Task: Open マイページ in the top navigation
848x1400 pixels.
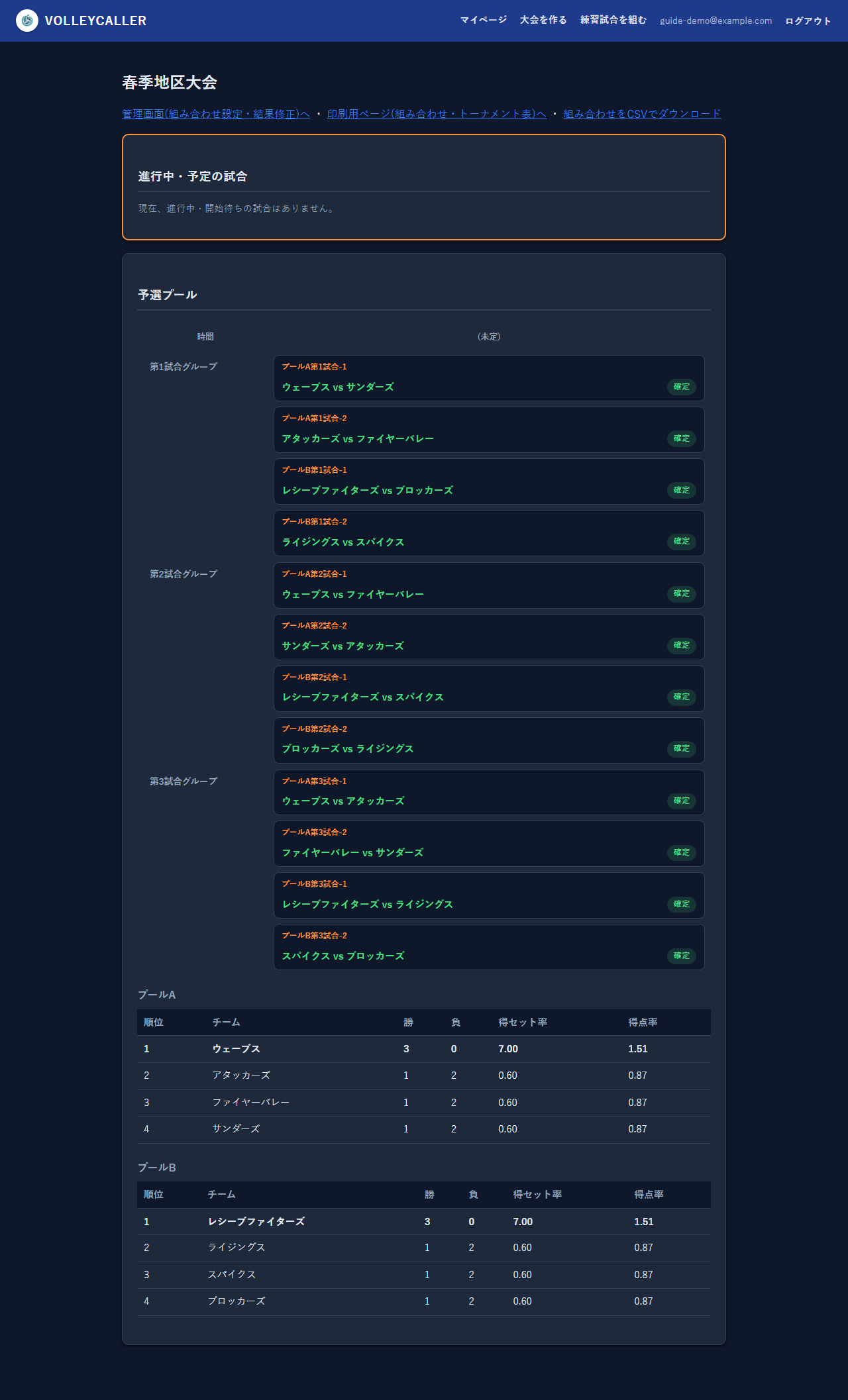Action: point(484,21)
